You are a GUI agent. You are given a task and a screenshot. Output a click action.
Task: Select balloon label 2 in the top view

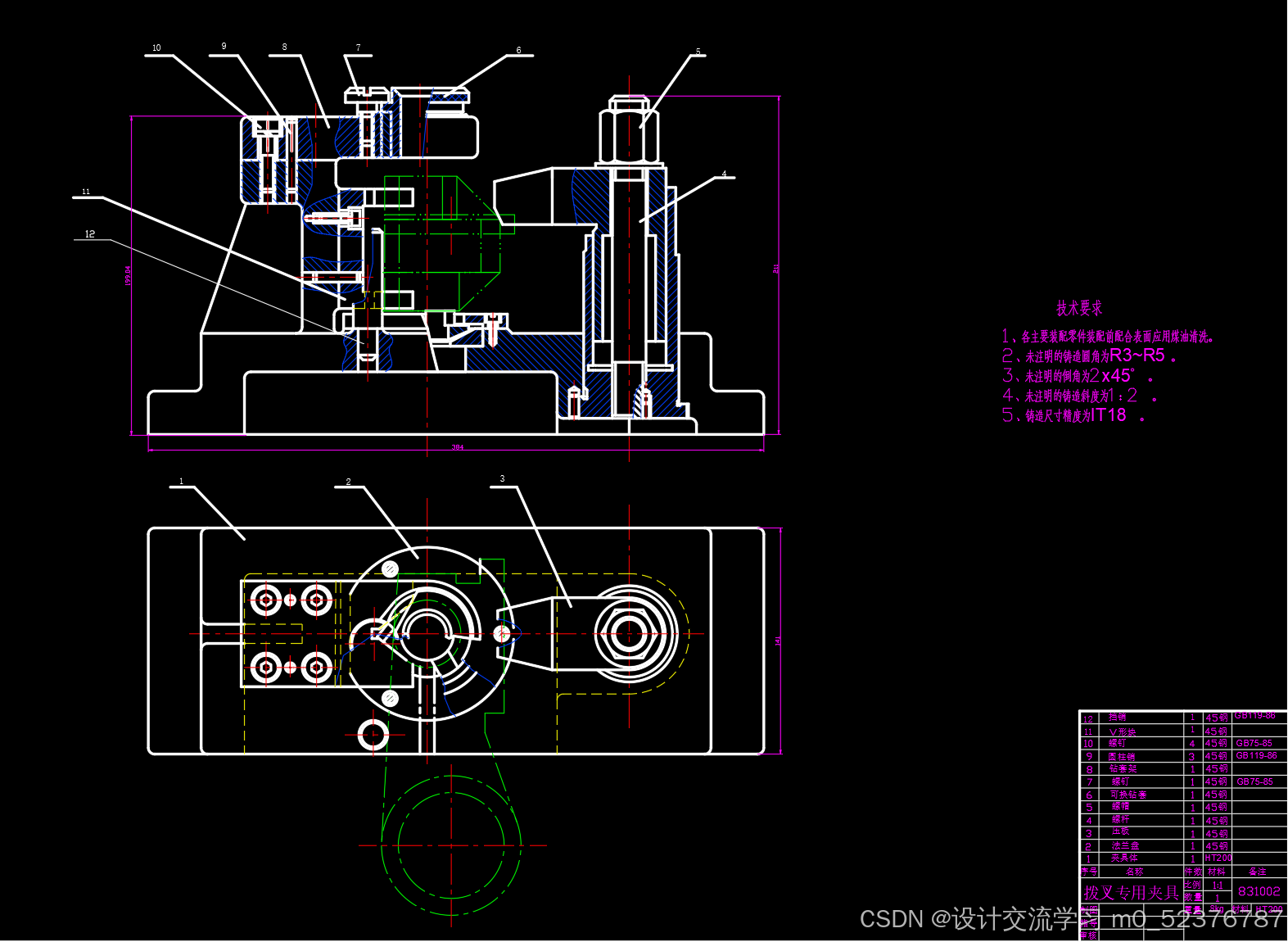point(348,482)
